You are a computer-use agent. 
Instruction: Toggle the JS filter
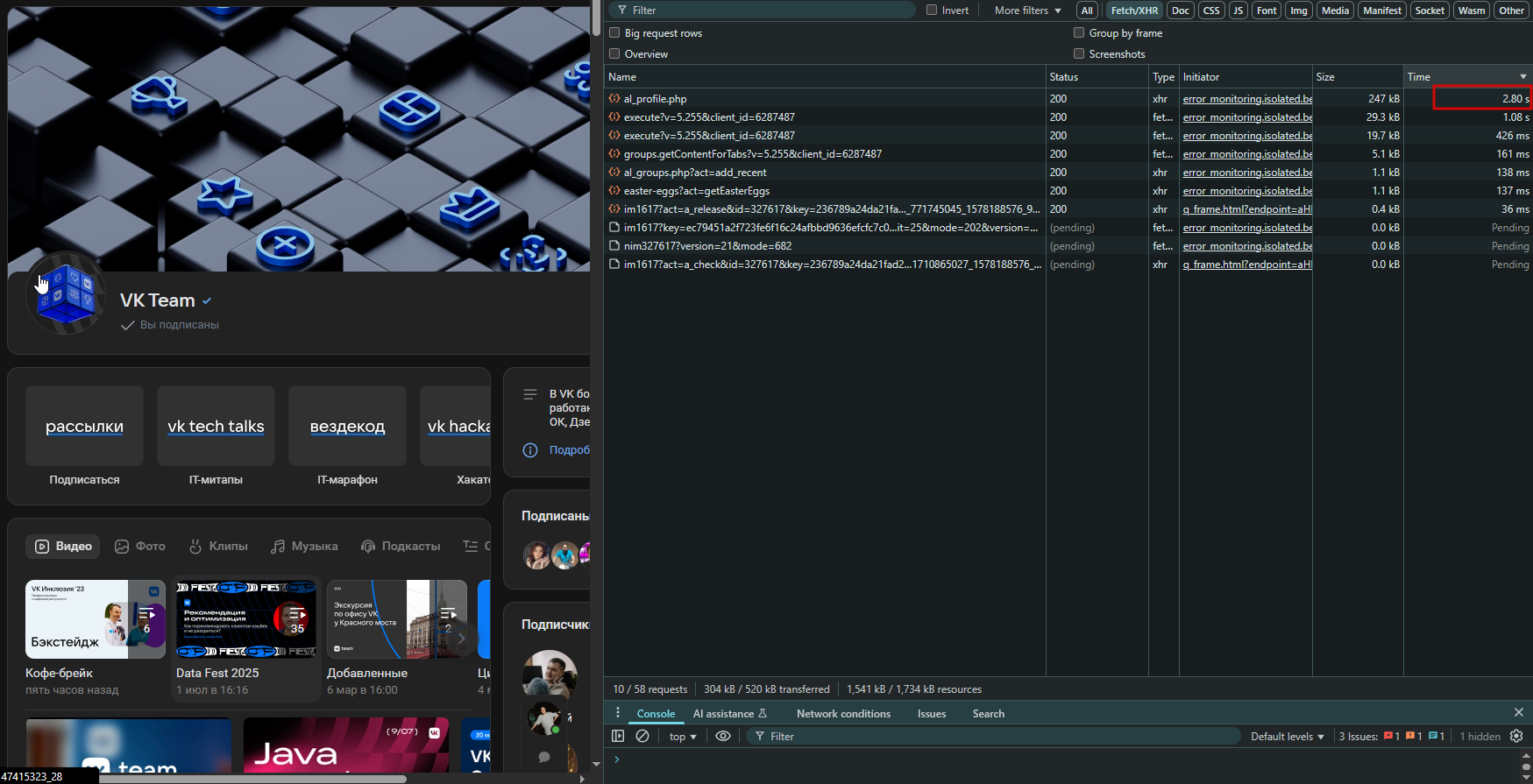click(x=1238, y=11)
